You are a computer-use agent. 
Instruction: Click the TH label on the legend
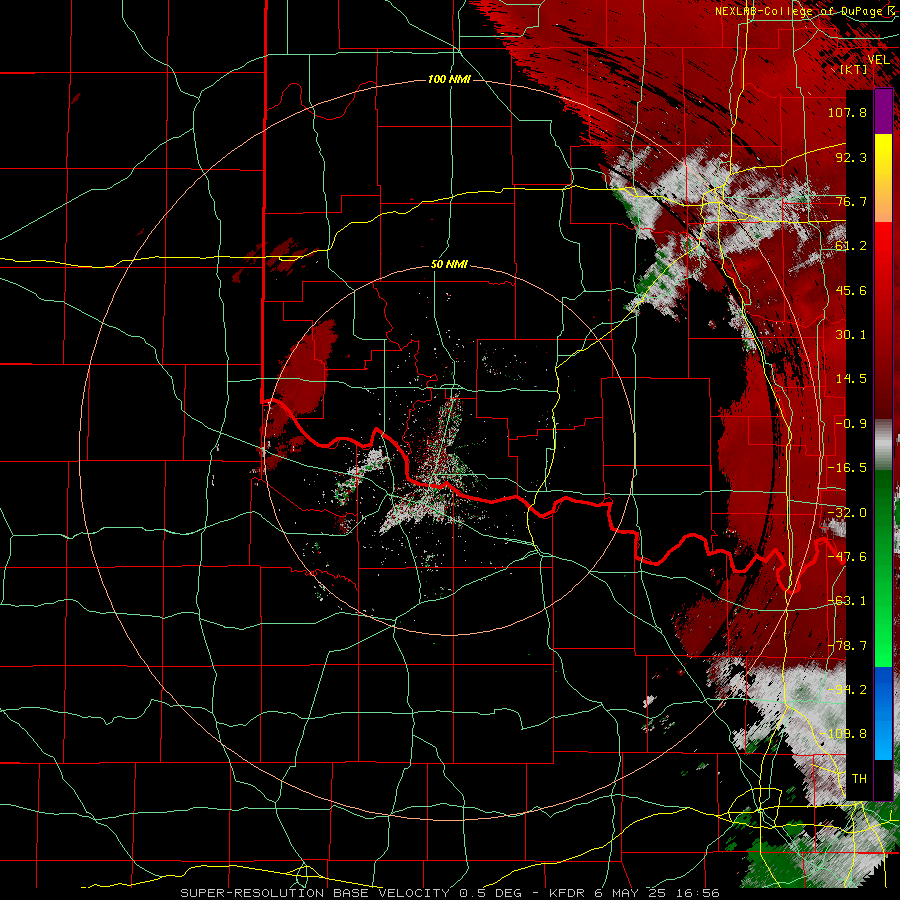pyautogui.click(x=859, y=779)
